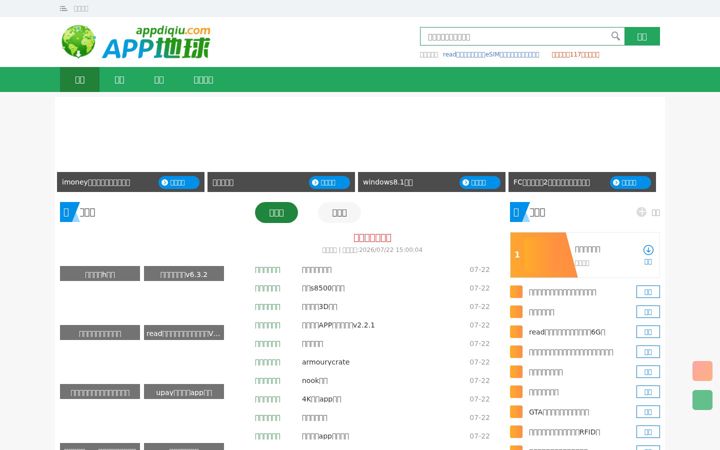Click the green floating side button
720x450 pixels.
702,400
